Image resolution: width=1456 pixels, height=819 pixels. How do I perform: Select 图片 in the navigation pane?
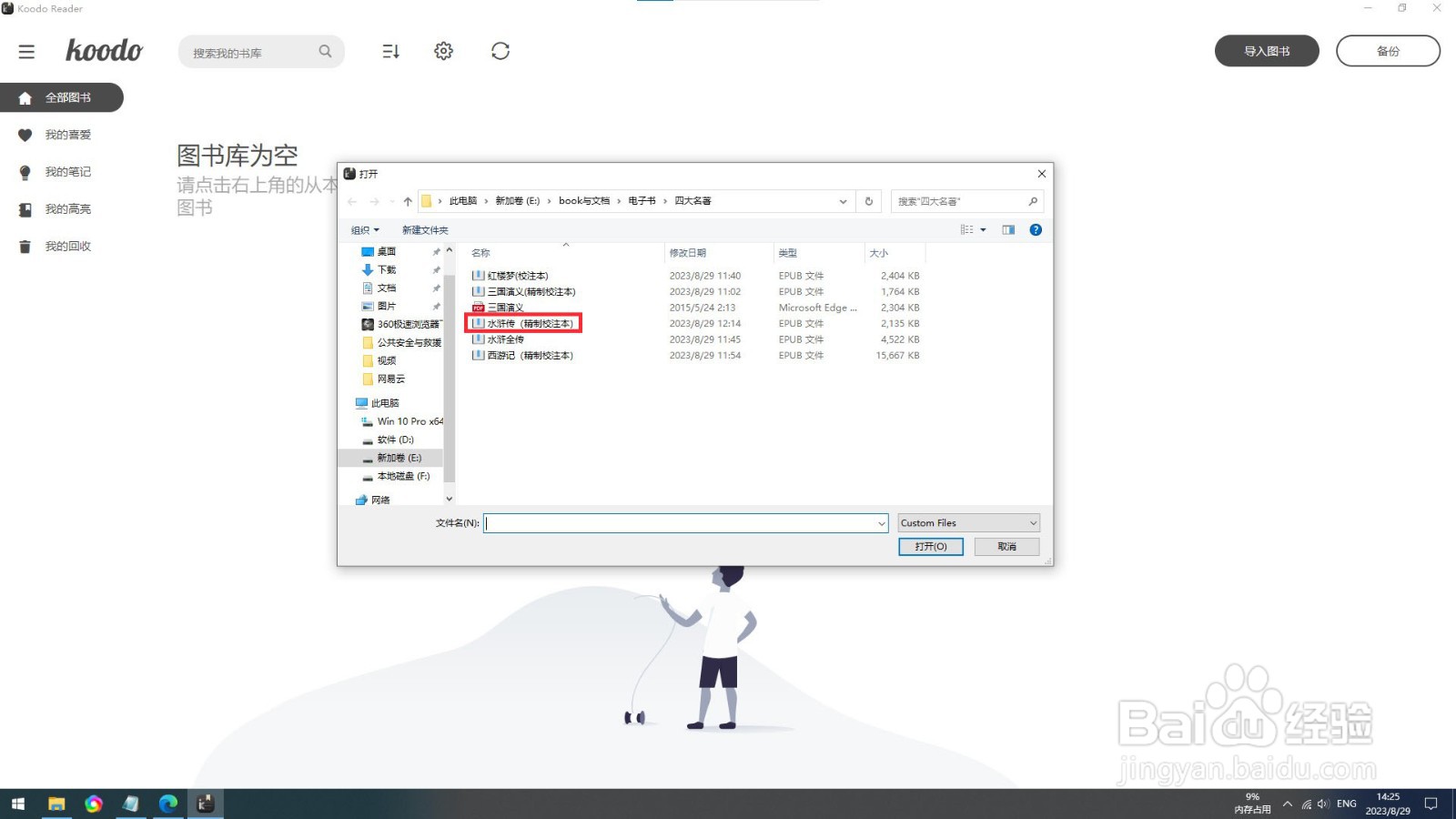[x=386, y=307]
